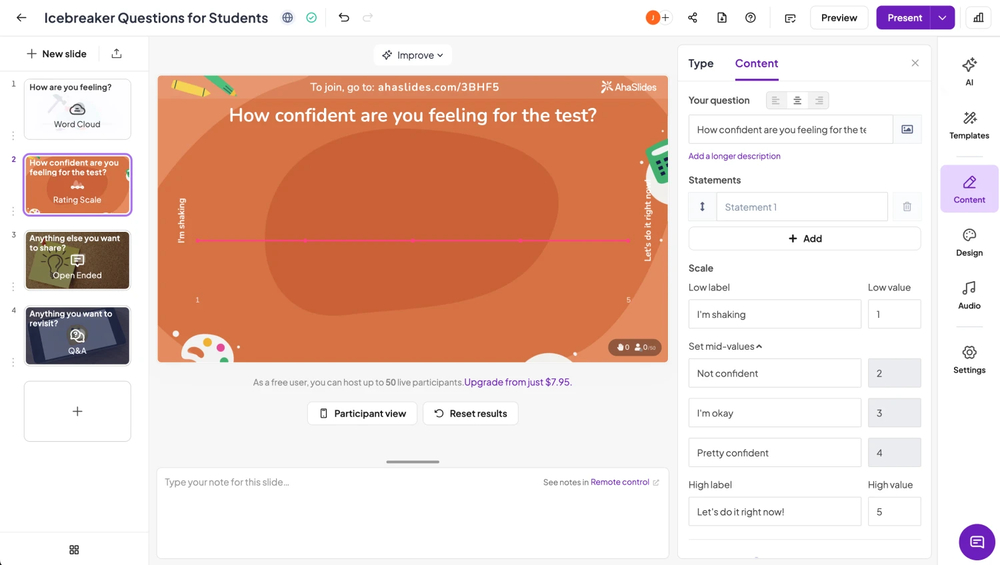Open the results chart icon
This screenshot has width=1000, height=565.
click(x=978, y=18)
